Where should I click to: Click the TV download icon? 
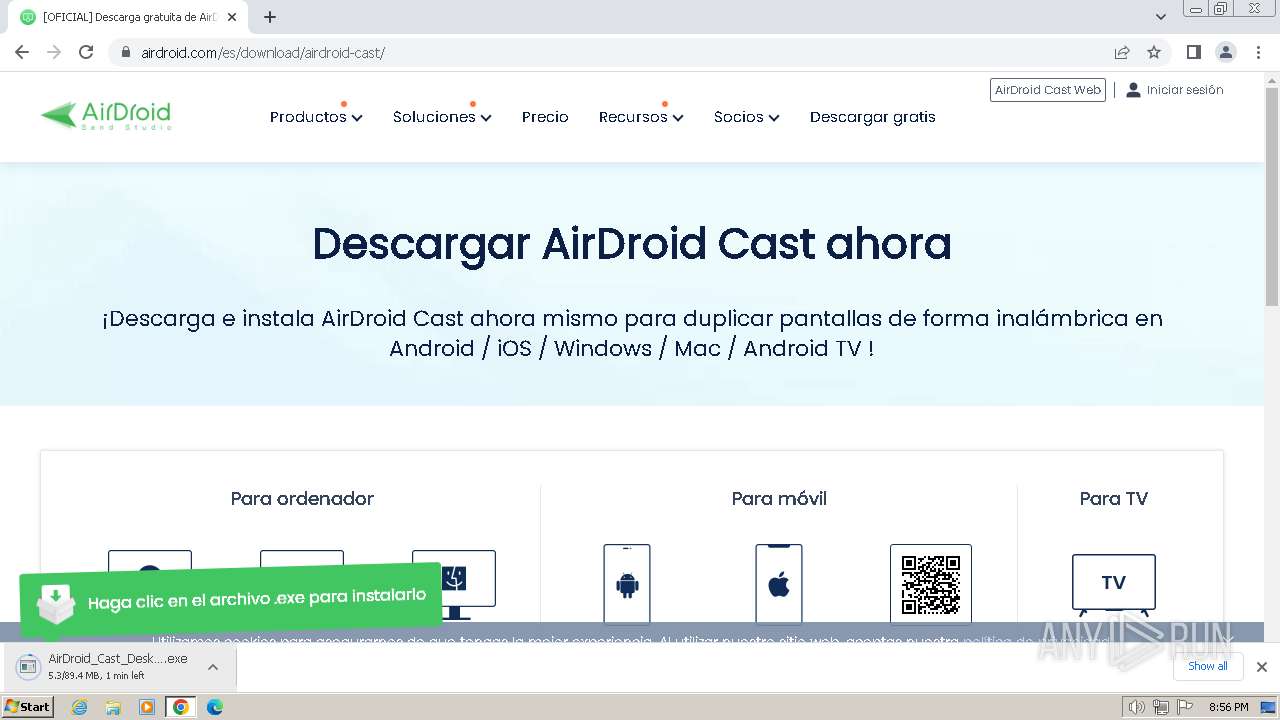click(x=1114, y=584)
